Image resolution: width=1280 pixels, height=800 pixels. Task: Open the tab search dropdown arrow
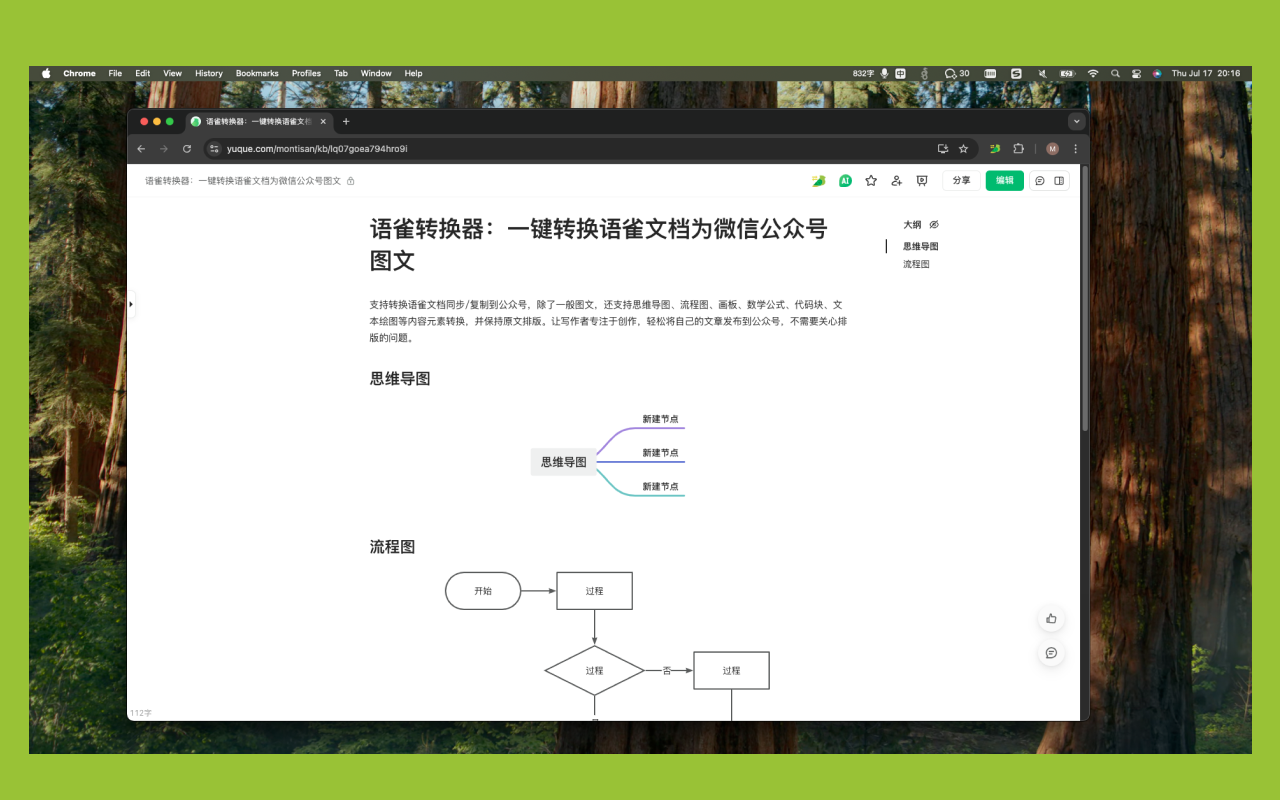click(1077, 121)
